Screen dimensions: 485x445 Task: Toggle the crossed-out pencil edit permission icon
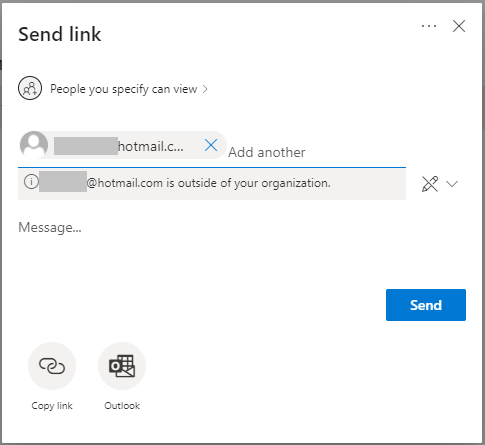(x=430, y=184)
